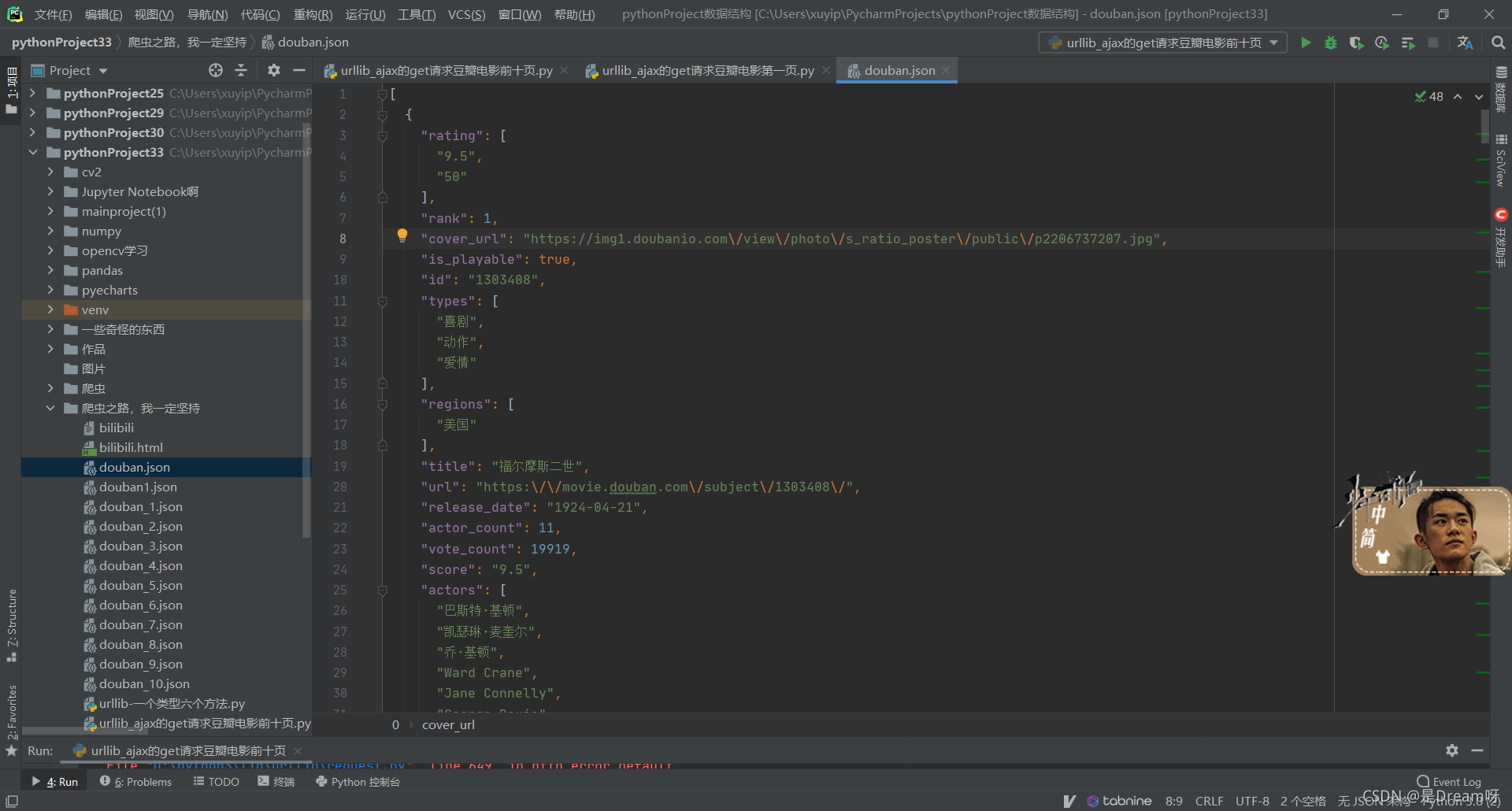The width and height of the screenshot is (1512, 811).
Task: Expand the venv folder
Action: pos(50,309)
